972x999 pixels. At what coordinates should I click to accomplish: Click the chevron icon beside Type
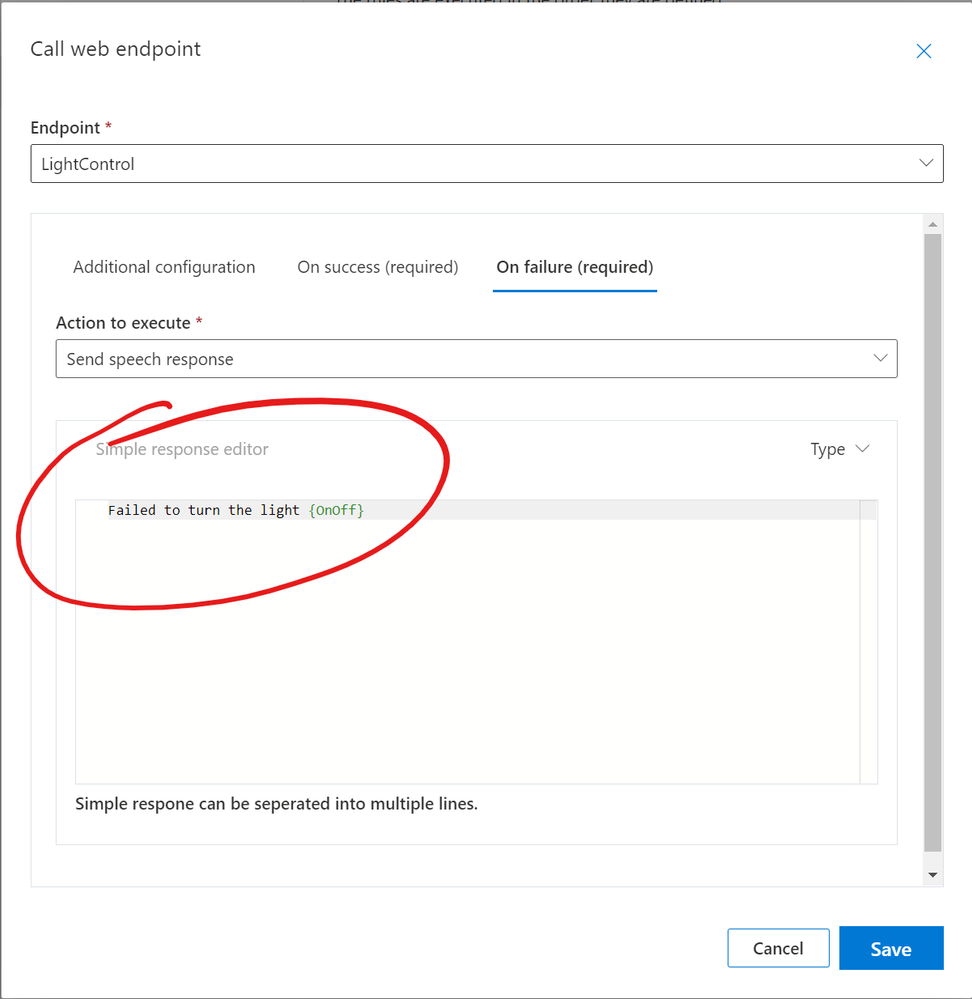863,449
